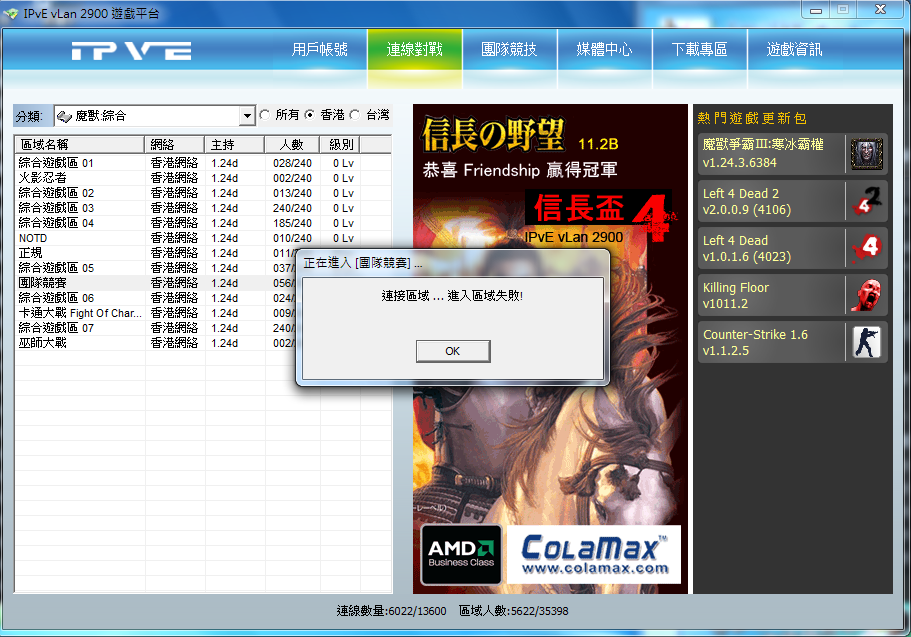
Task: Click the 信長の野望 11.2B banner image
Action: pyautogui.click(x=550, y=349)
